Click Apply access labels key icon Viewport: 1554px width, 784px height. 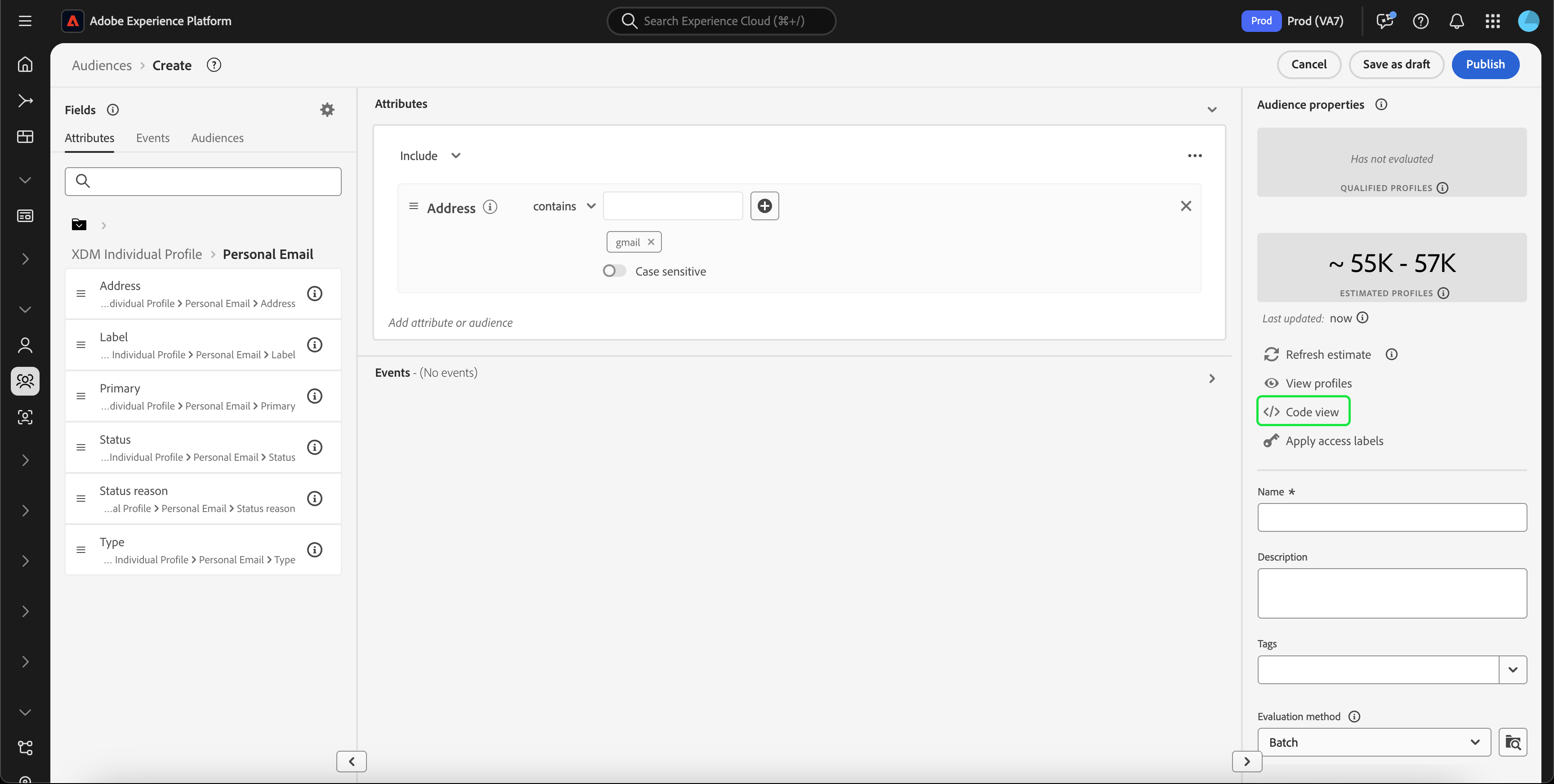click(x=1271, y=441)
